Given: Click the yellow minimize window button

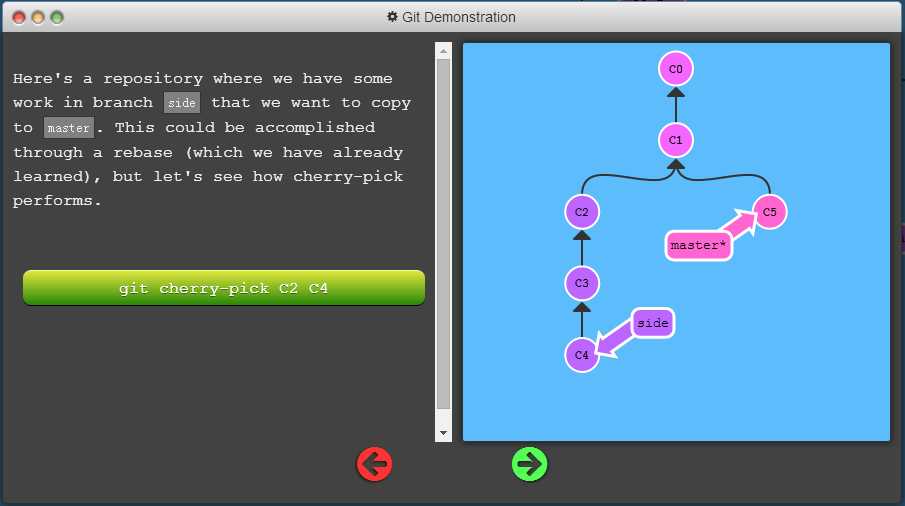Looking at the screenshot, I should point(38,18).
